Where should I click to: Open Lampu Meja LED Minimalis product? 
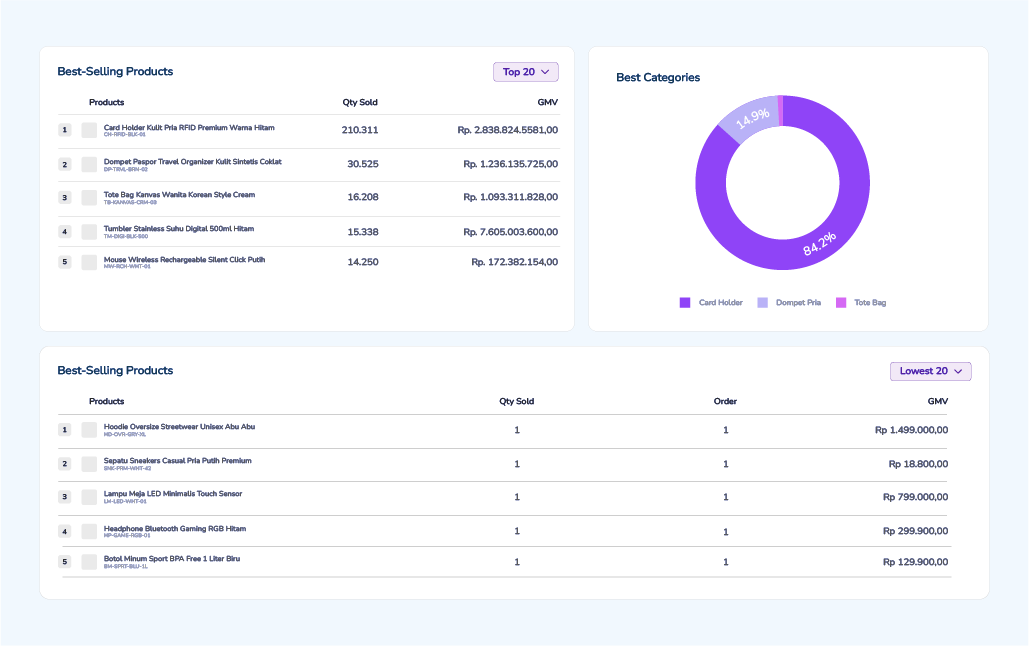173,494
